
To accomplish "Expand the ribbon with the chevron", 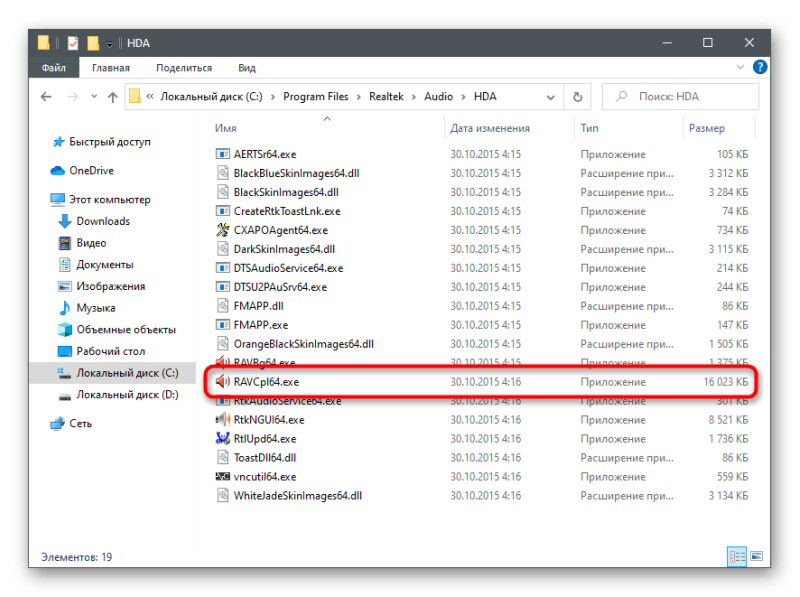I will 740,67.
